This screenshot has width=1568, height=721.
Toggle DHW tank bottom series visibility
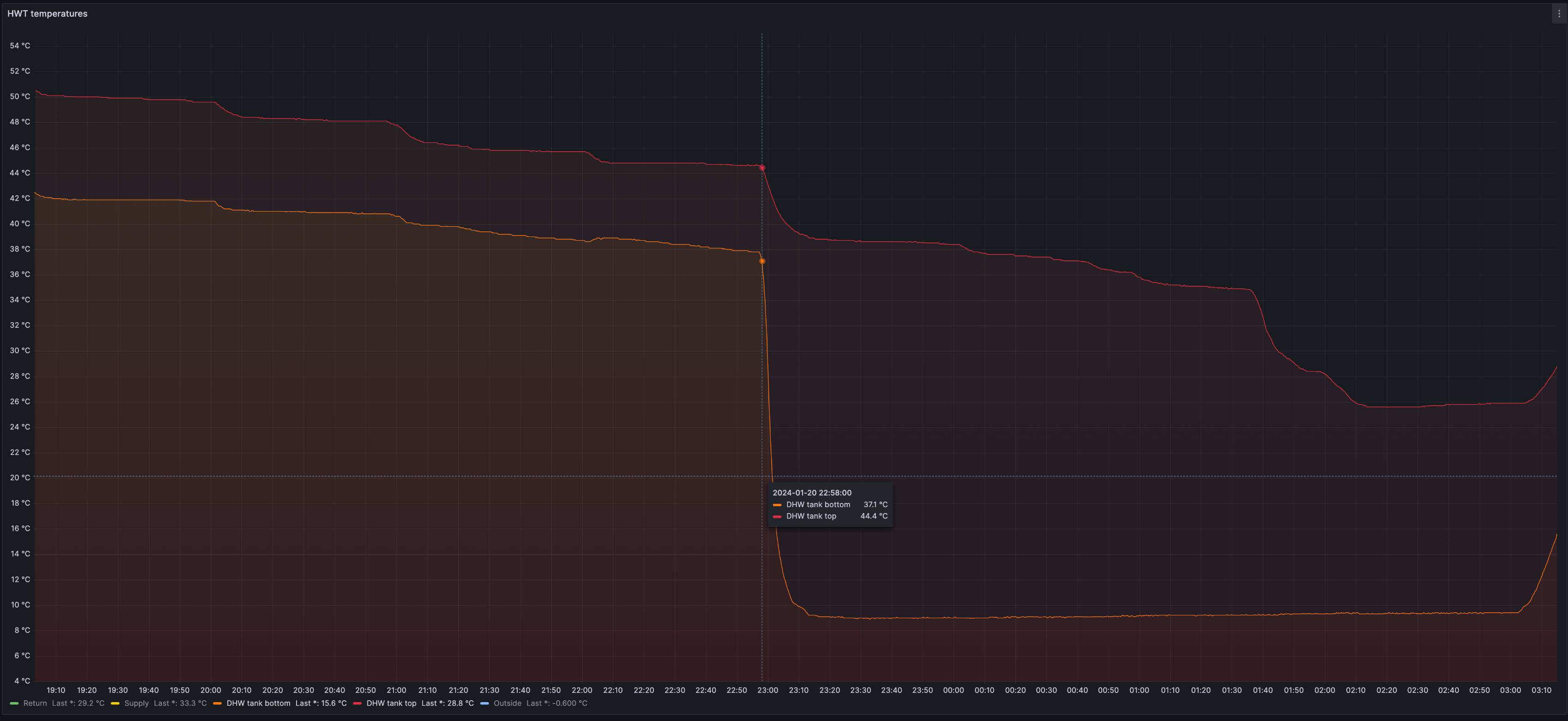click(258, 703)
